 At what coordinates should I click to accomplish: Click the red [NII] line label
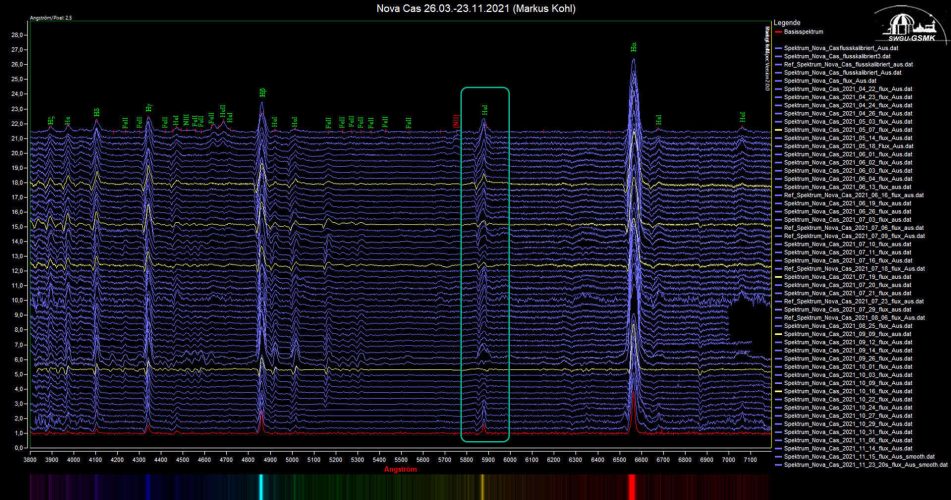pyautogui.click(x=455, y=120)
